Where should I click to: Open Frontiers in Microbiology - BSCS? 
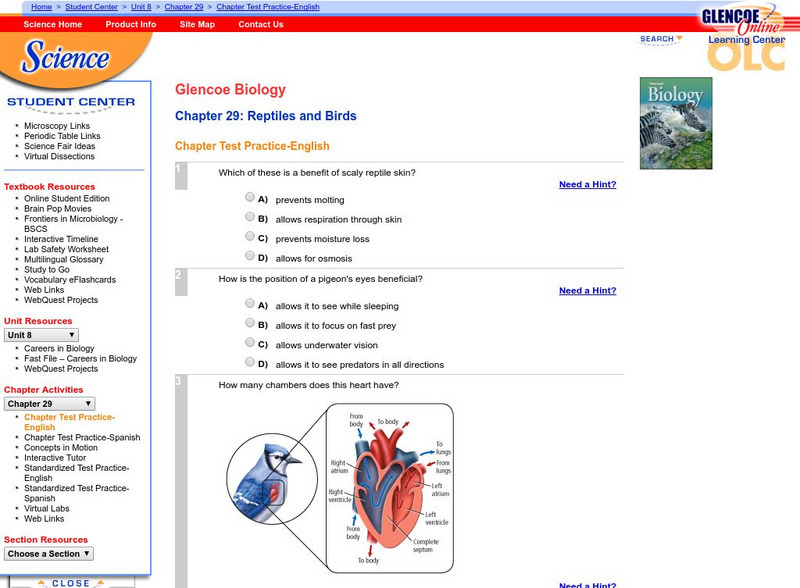[x=73, y=224]
